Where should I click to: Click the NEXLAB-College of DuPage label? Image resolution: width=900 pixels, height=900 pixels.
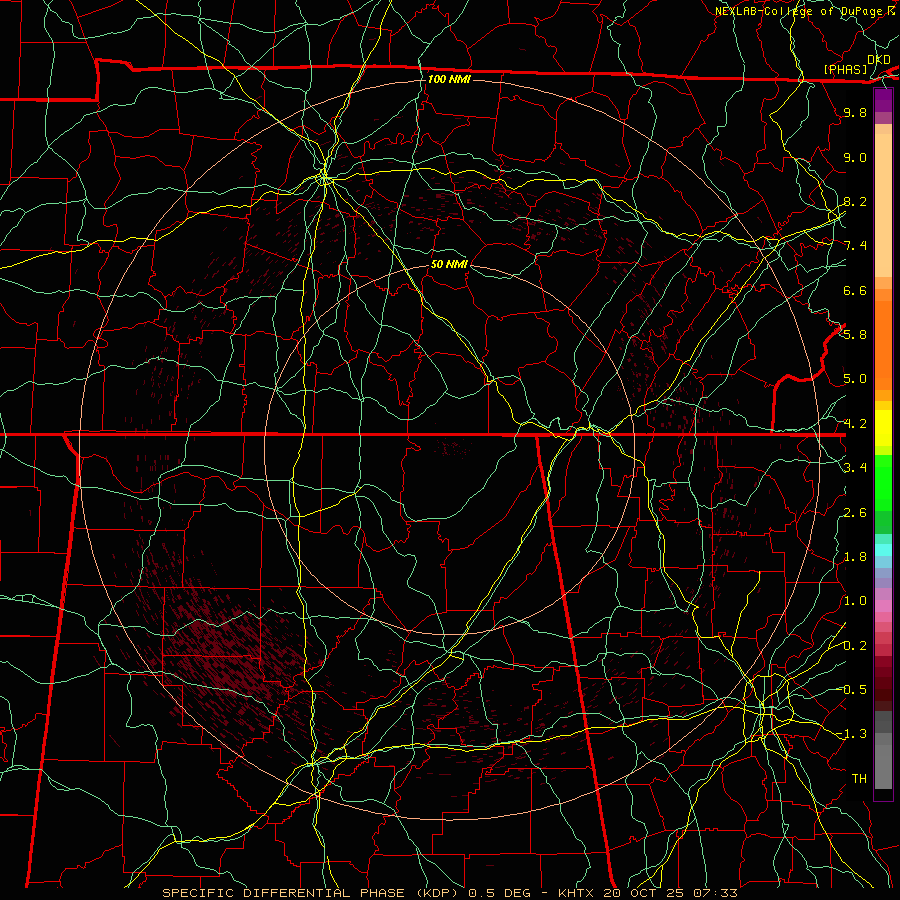point(800,11)
